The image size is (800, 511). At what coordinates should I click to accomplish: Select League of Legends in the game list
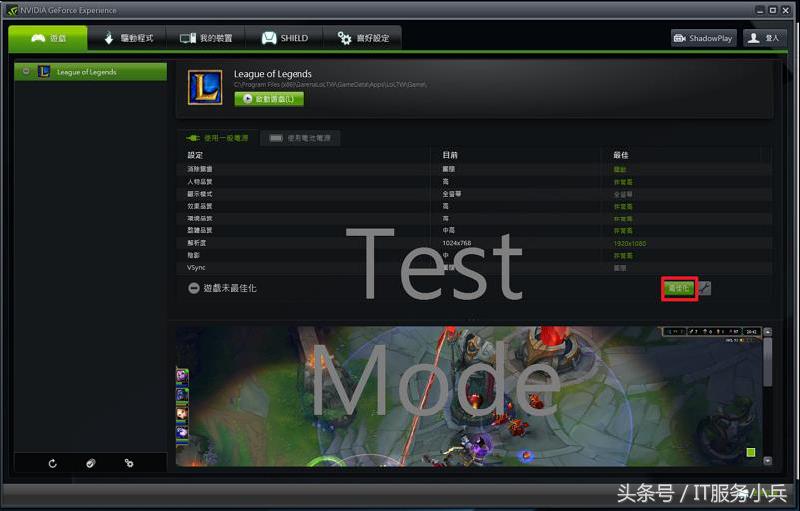click(x=91, y=72)
